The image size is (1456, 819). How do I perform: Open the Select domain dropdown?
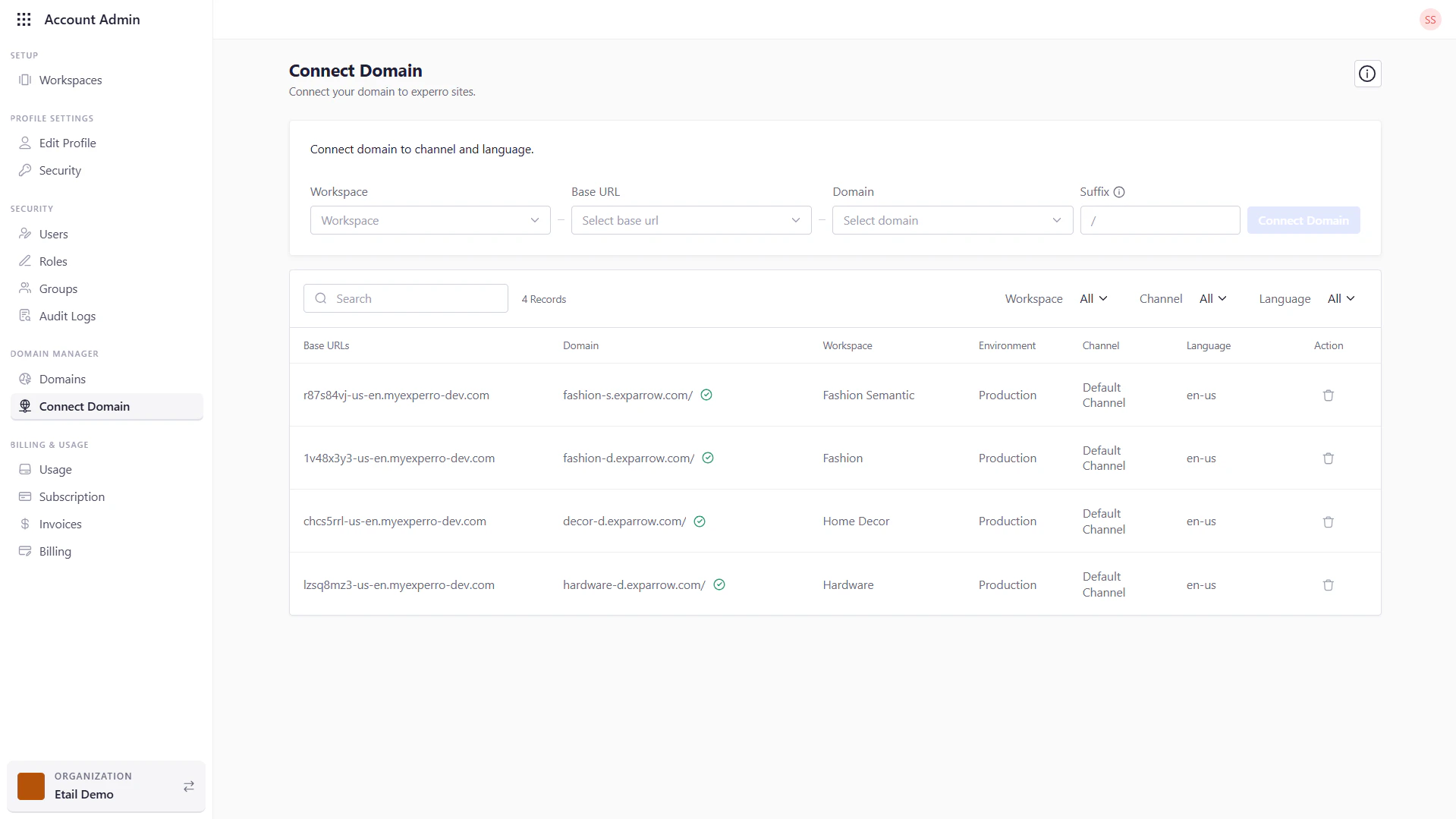click(951, 220)
